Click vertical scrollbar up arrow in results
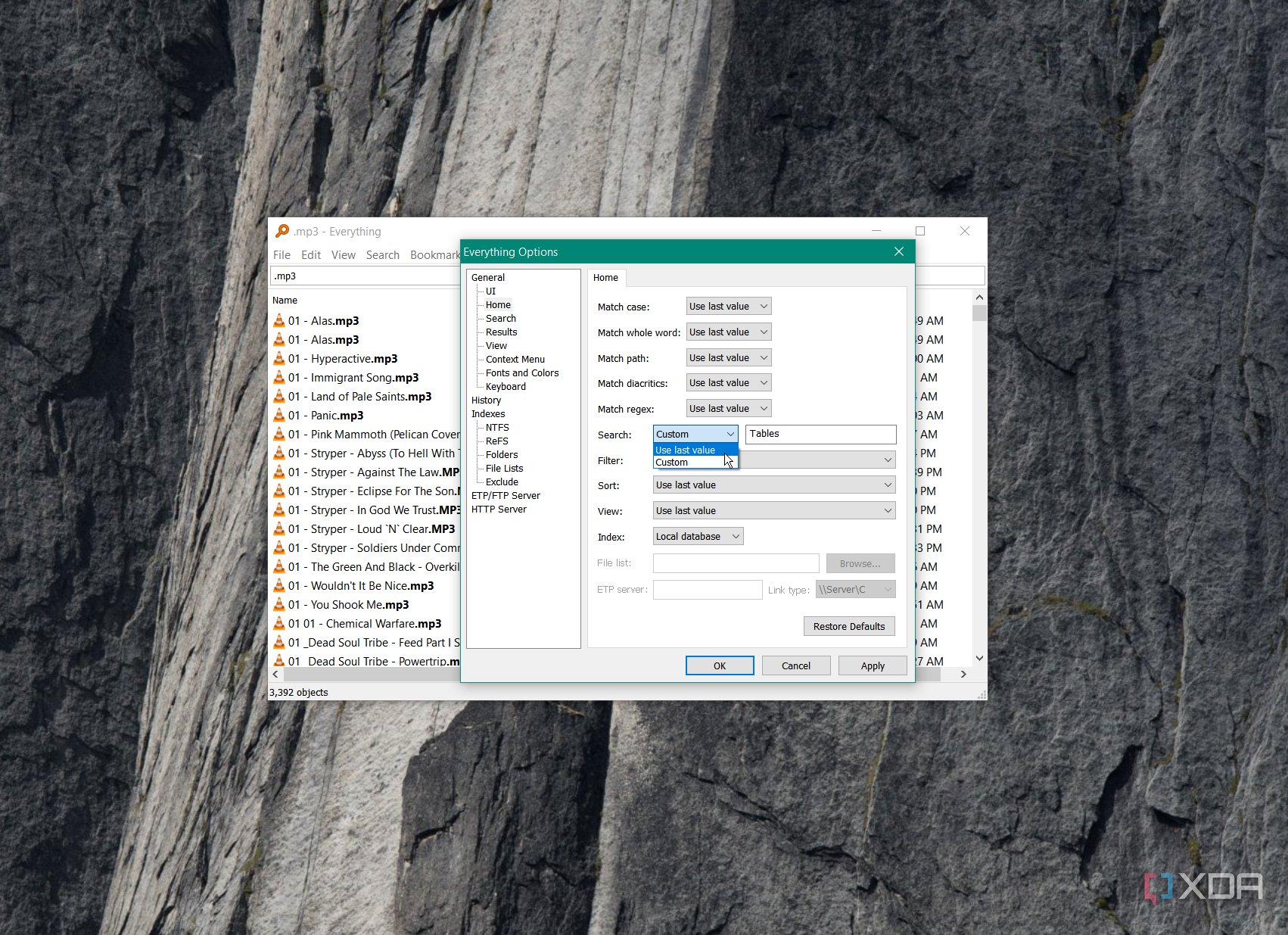 979,298
